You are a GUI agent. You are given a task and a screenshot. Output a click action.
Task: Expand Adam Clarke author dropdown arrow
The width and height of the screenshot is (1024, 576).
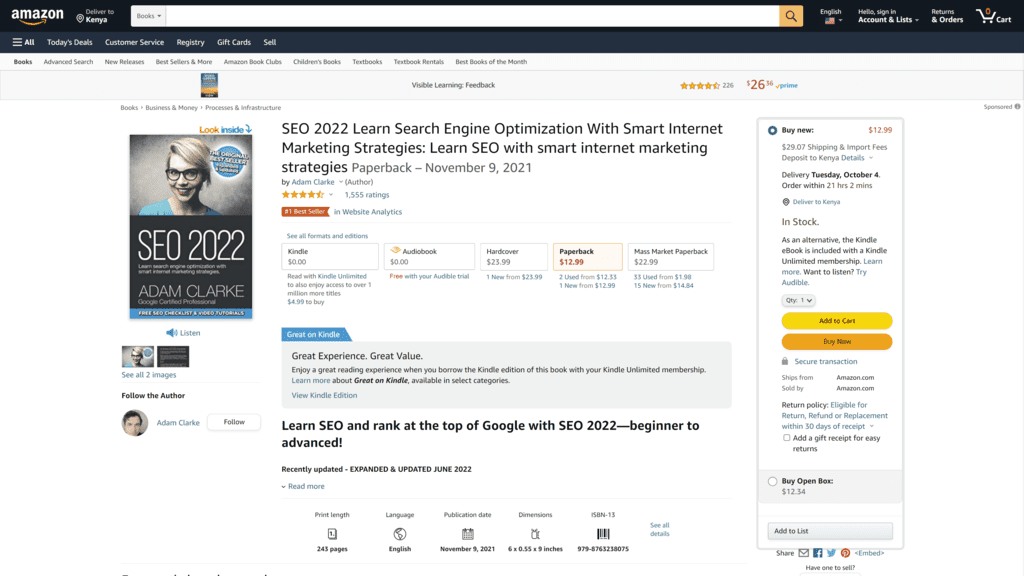340,182
